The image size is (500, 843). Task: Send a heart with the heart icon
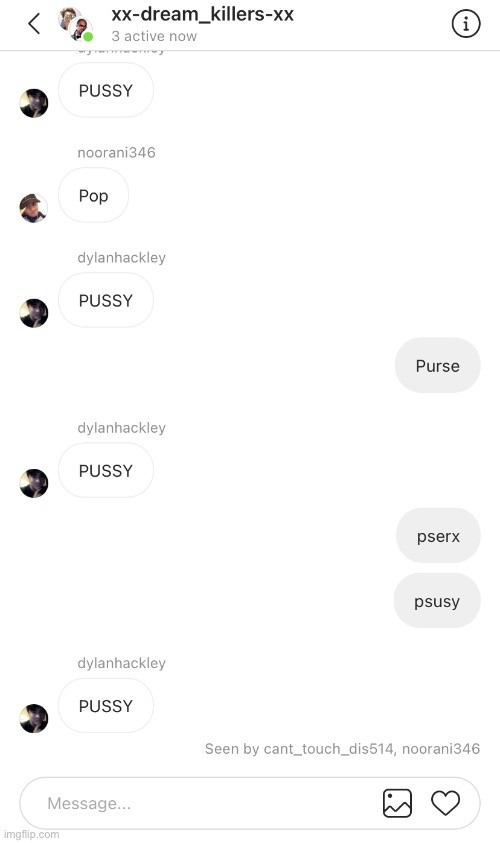click(x=446, y=803)
